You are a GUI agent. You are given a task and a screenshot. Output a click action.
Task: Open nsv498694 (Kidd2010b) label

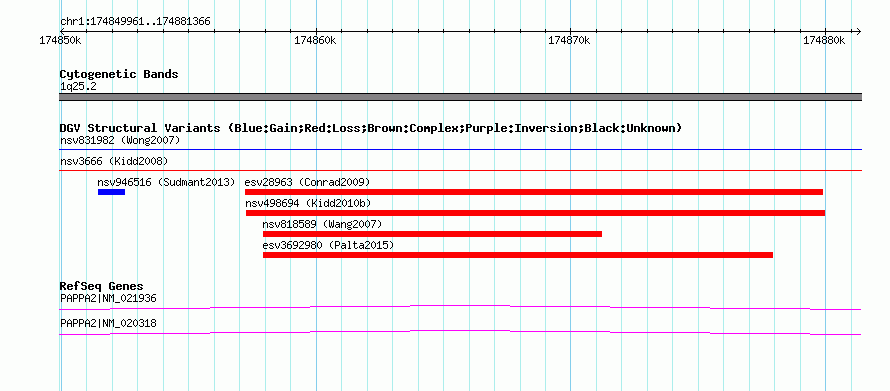(x=309, y=203)
